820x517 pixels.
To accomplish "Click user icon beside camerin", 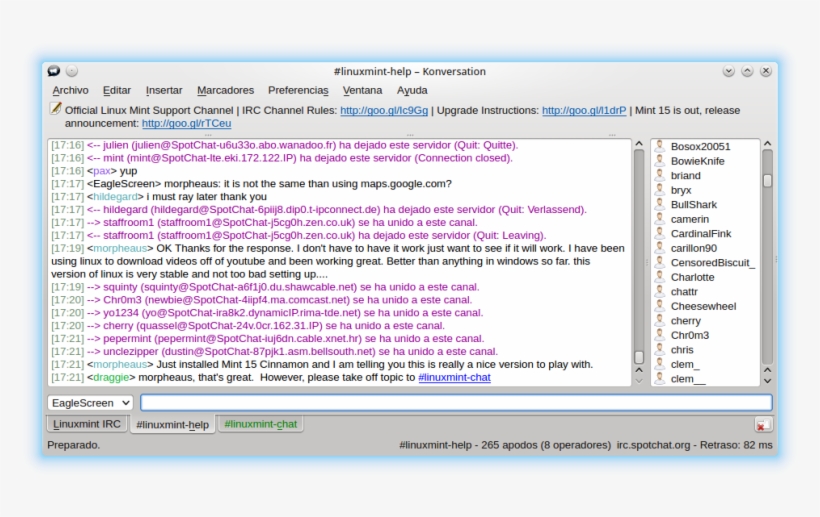I will [x=659, y=219].
